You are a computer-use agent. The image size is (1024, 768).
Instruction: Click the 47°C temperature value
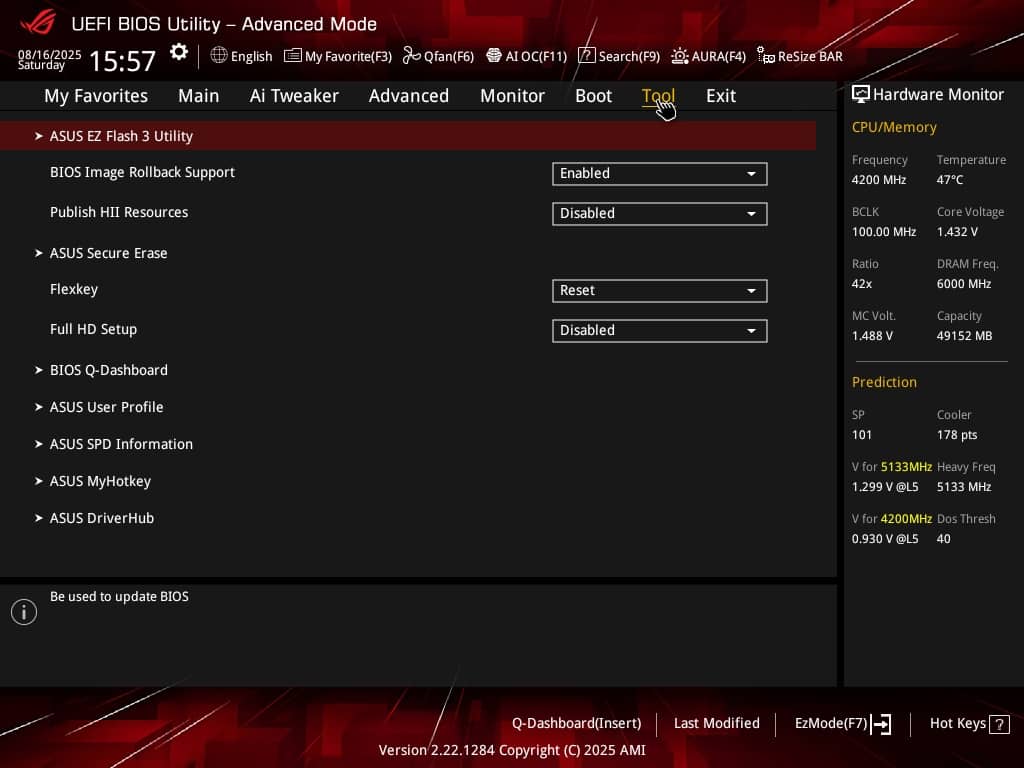[950, 180]
